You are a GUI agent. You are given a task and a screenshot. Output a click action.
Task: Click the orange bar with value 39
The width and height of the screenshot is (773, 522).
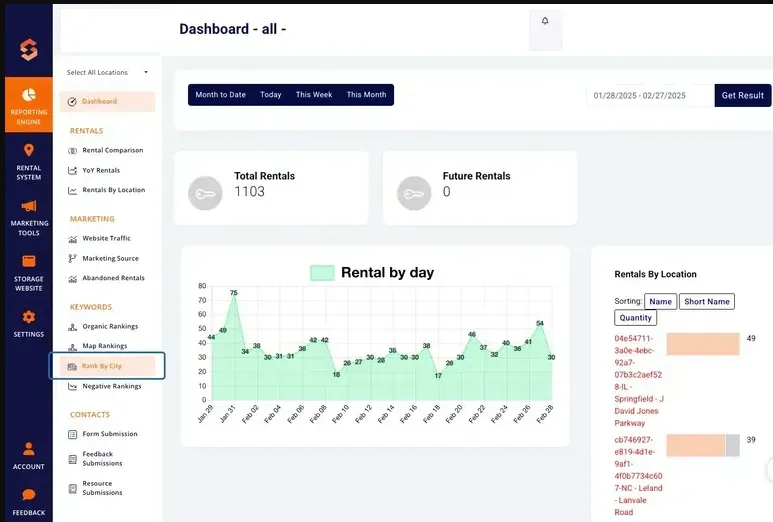(696, 446)
